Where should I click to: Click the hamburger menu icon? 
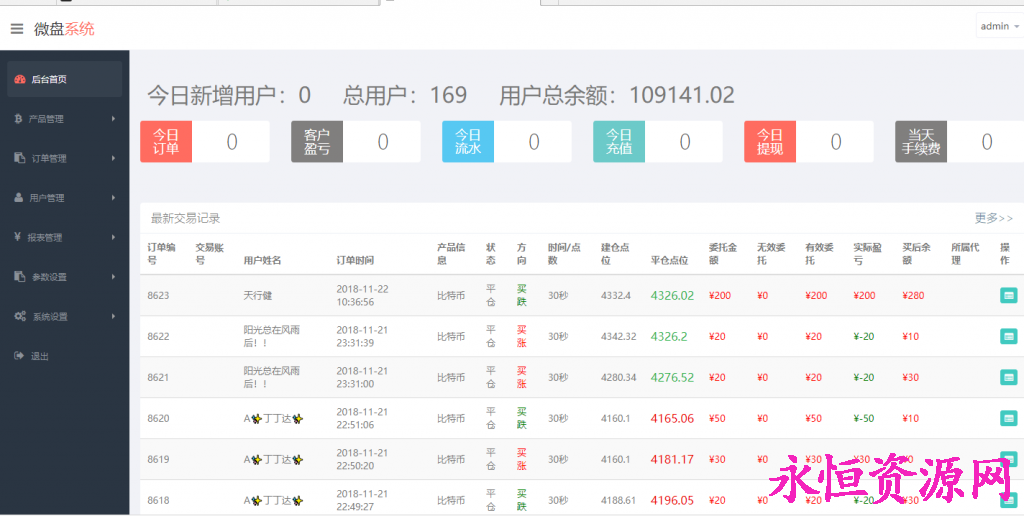coord(16,29)
